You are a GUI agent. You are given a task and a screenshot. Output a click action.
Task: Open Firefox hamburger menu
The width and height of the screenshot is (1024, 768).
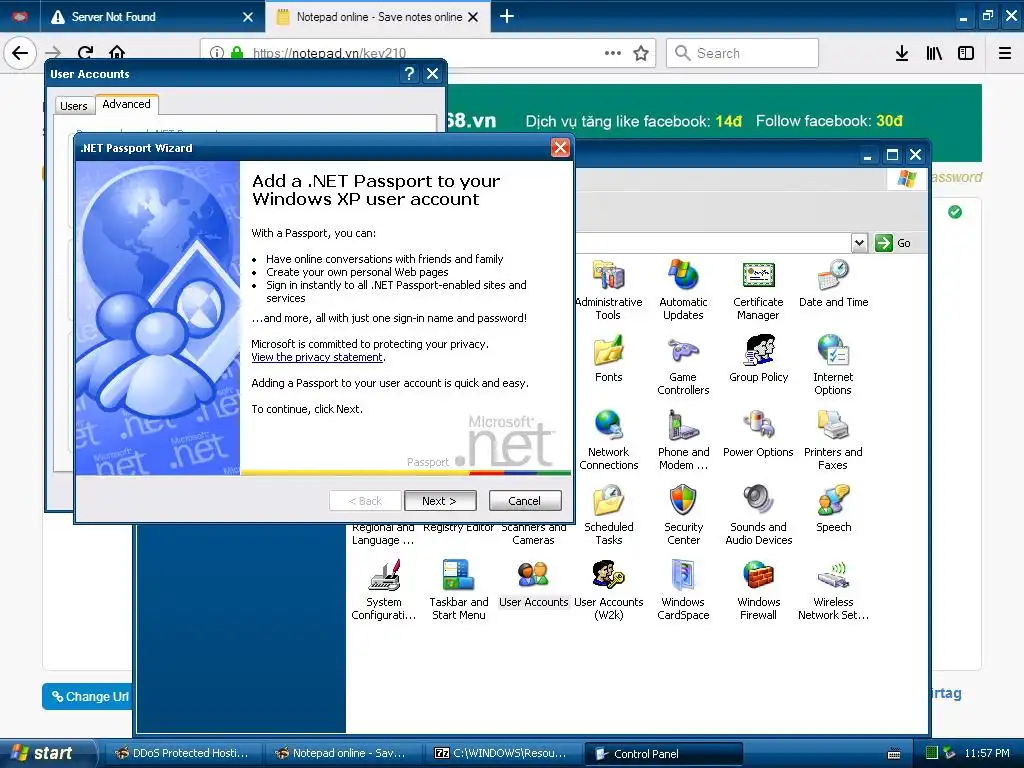click(1005, 53)
